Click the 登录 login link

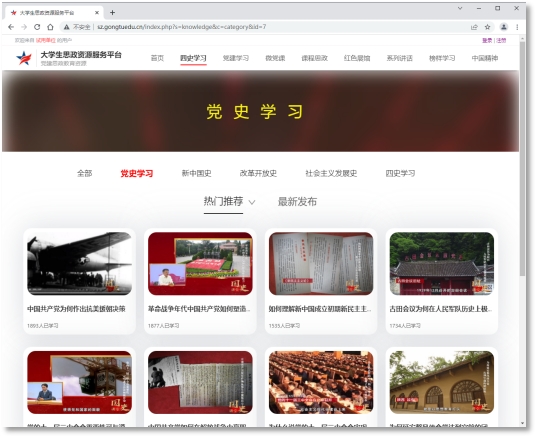[487, 40]
